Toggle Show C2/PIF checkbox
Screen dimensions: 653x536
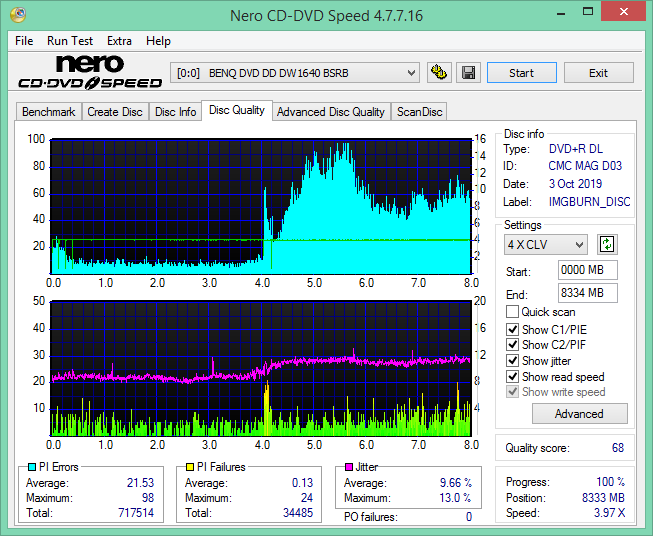coord(512,345)
